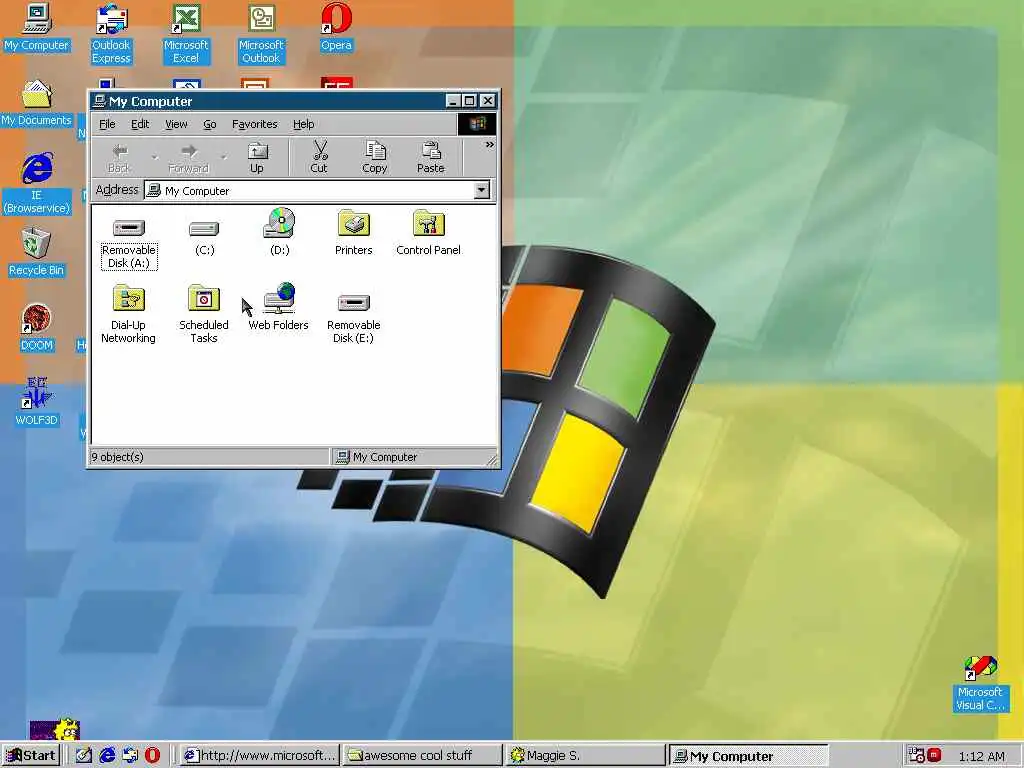Image resolution: width=1024 pixels, height=768 pixels.
Task: Open the Back history dropdown arrow
Action: [x=155, y=157]
